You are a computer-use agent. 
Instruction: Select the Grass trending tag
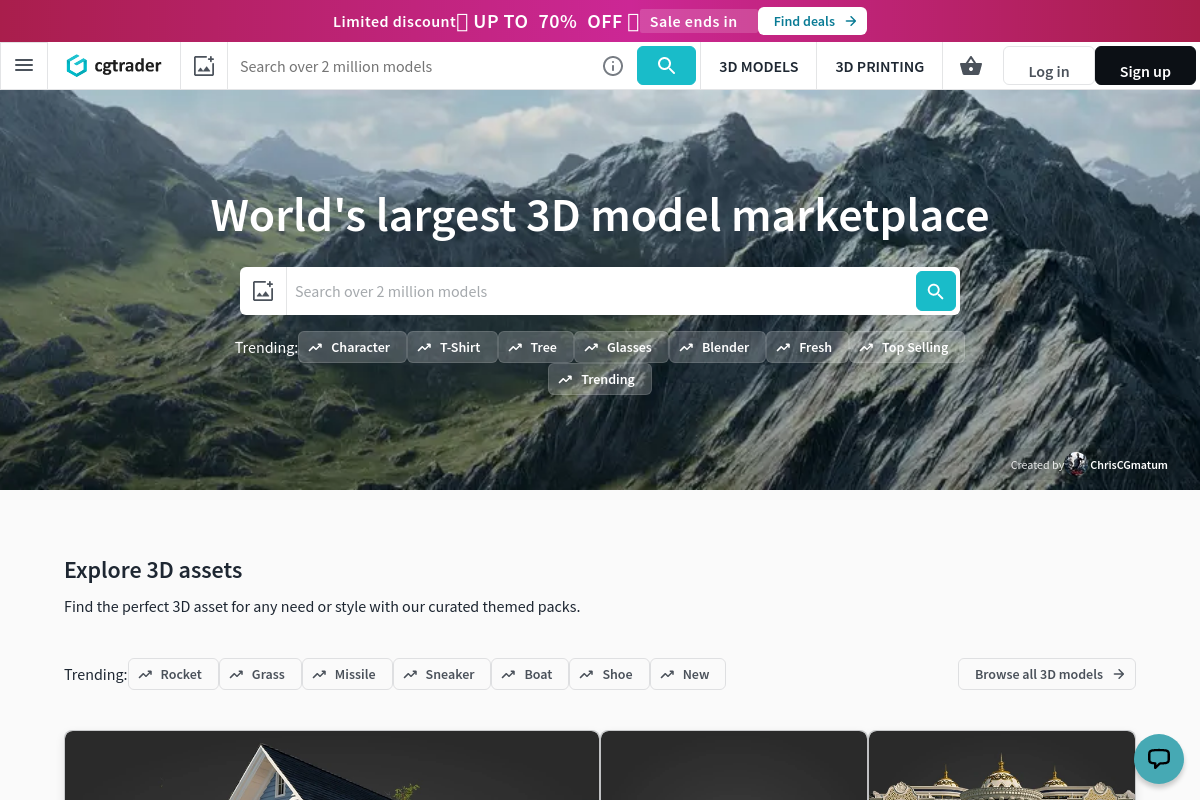click(260, 674)
